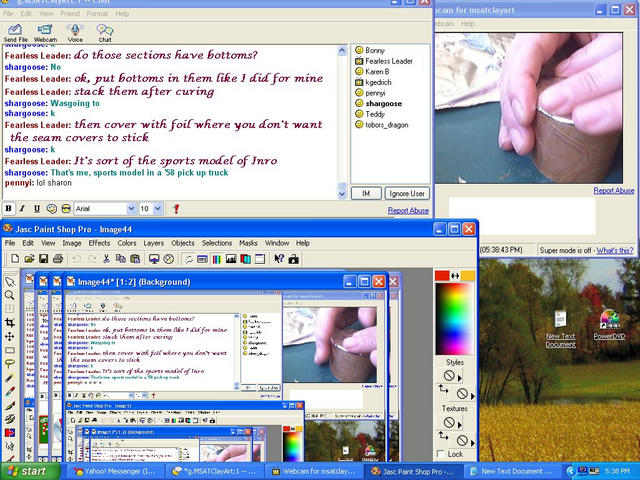Image resolution: width=640 pixels, height=480 pixels.
Task: Expand the foreground Textures flyout arrow
Action: [x=460, y=425]
